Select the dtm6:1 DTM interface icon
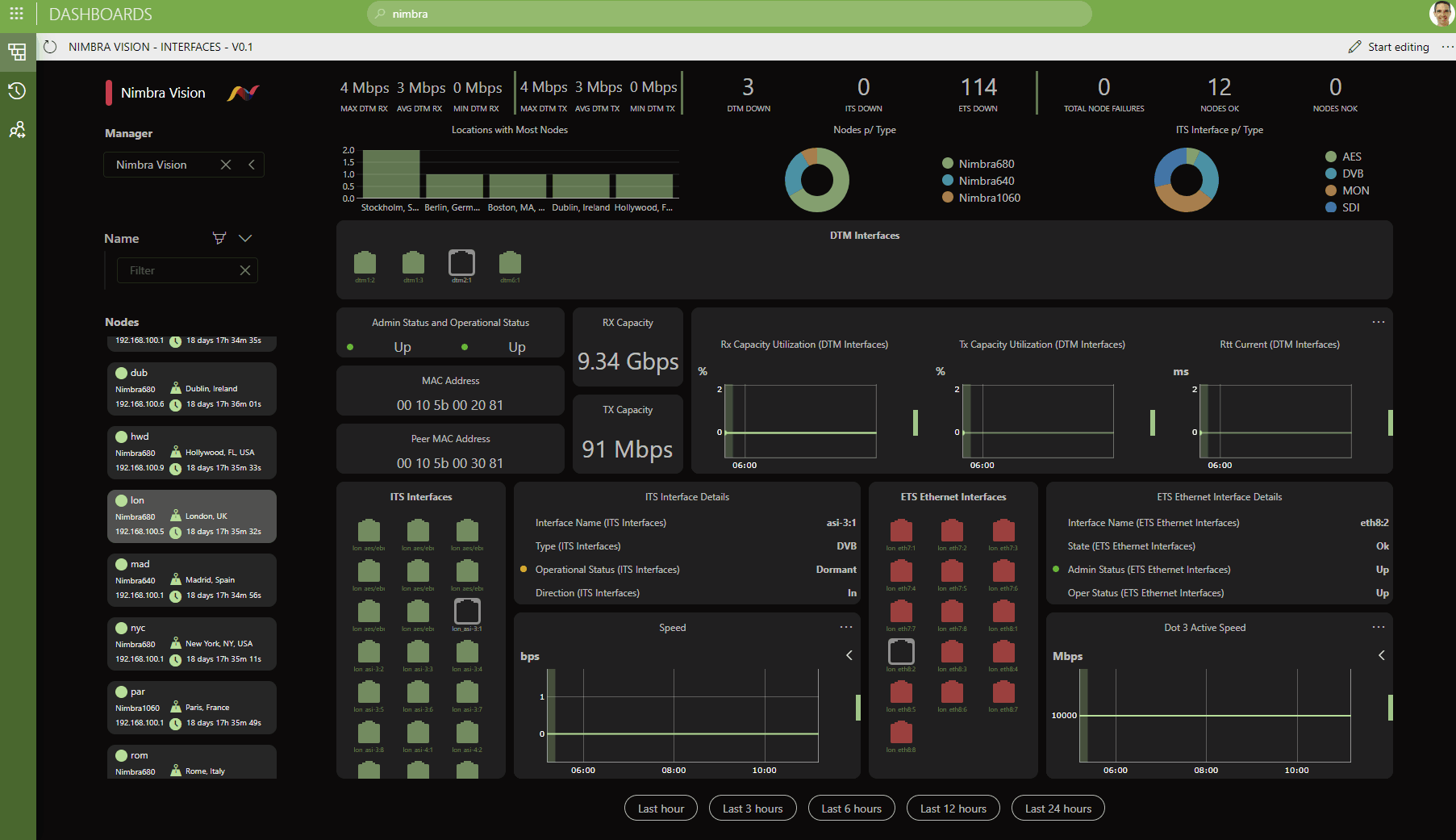This screenshot has height=840, width=1456. pos(510,262)
